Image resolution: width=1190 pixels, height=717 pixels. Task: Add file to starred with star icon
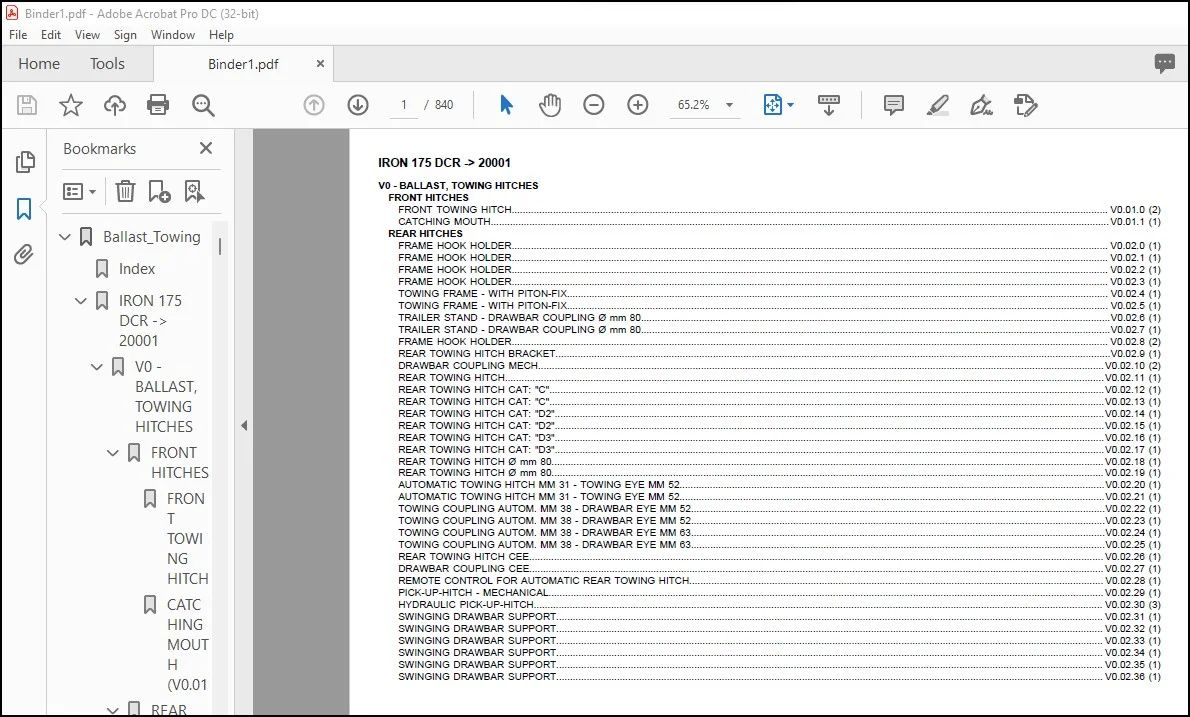(x=71, y=105)
